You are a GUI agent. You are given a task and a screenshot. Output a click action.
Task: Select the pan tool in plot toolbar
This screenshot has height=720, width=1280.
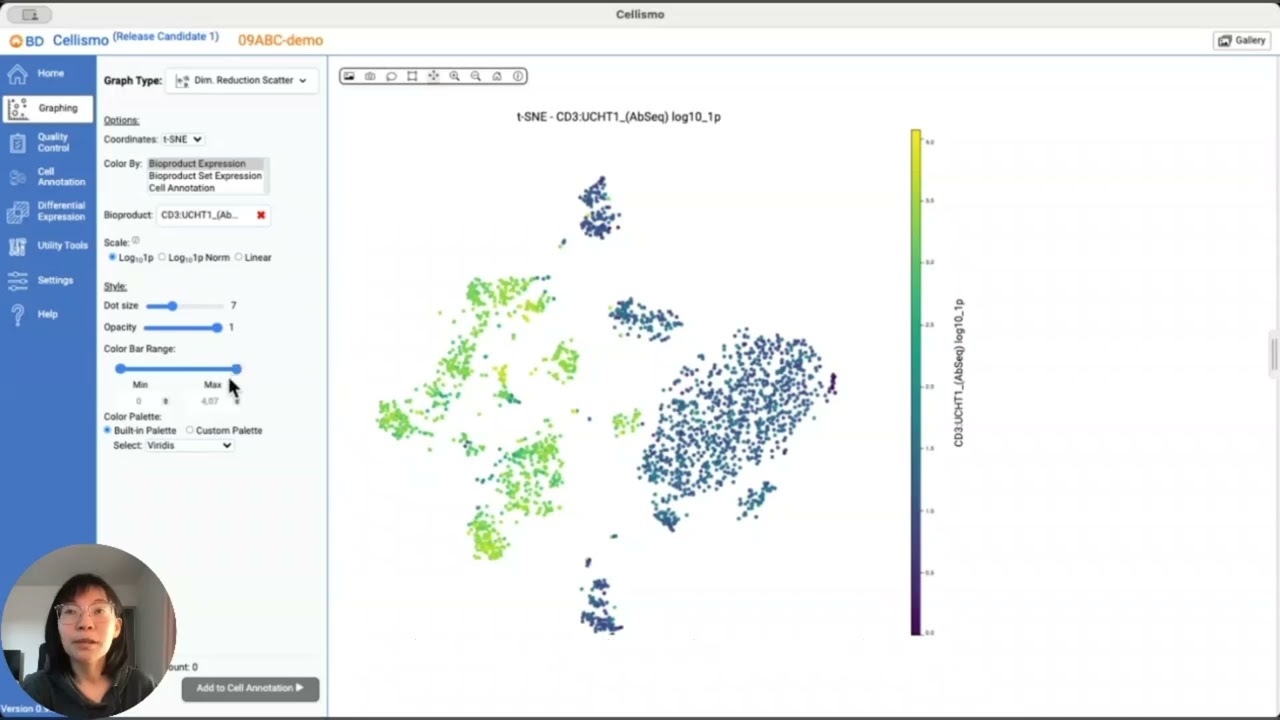[x=433, y=76]
